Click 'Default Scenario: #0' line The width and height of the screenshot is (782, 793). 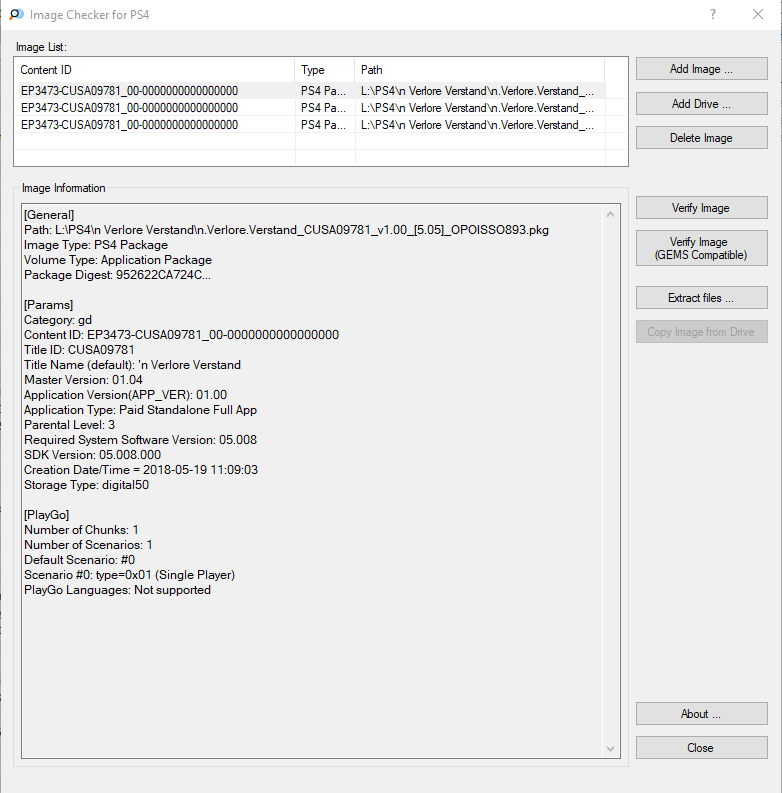click(79, 560)
